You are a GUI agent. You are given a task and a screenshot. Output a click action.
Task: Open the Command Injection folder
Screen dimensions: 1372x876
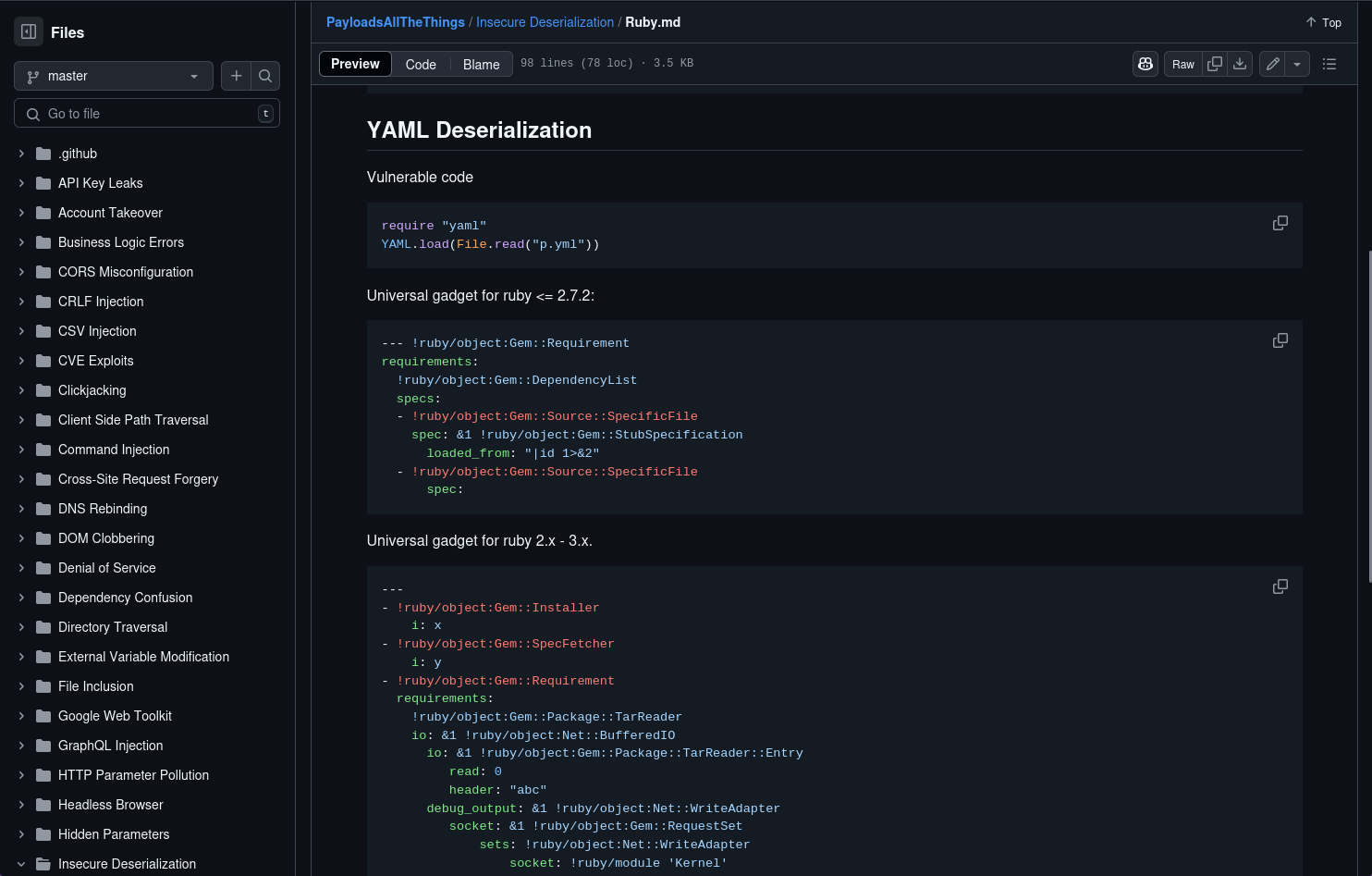(x=114, y=450)
